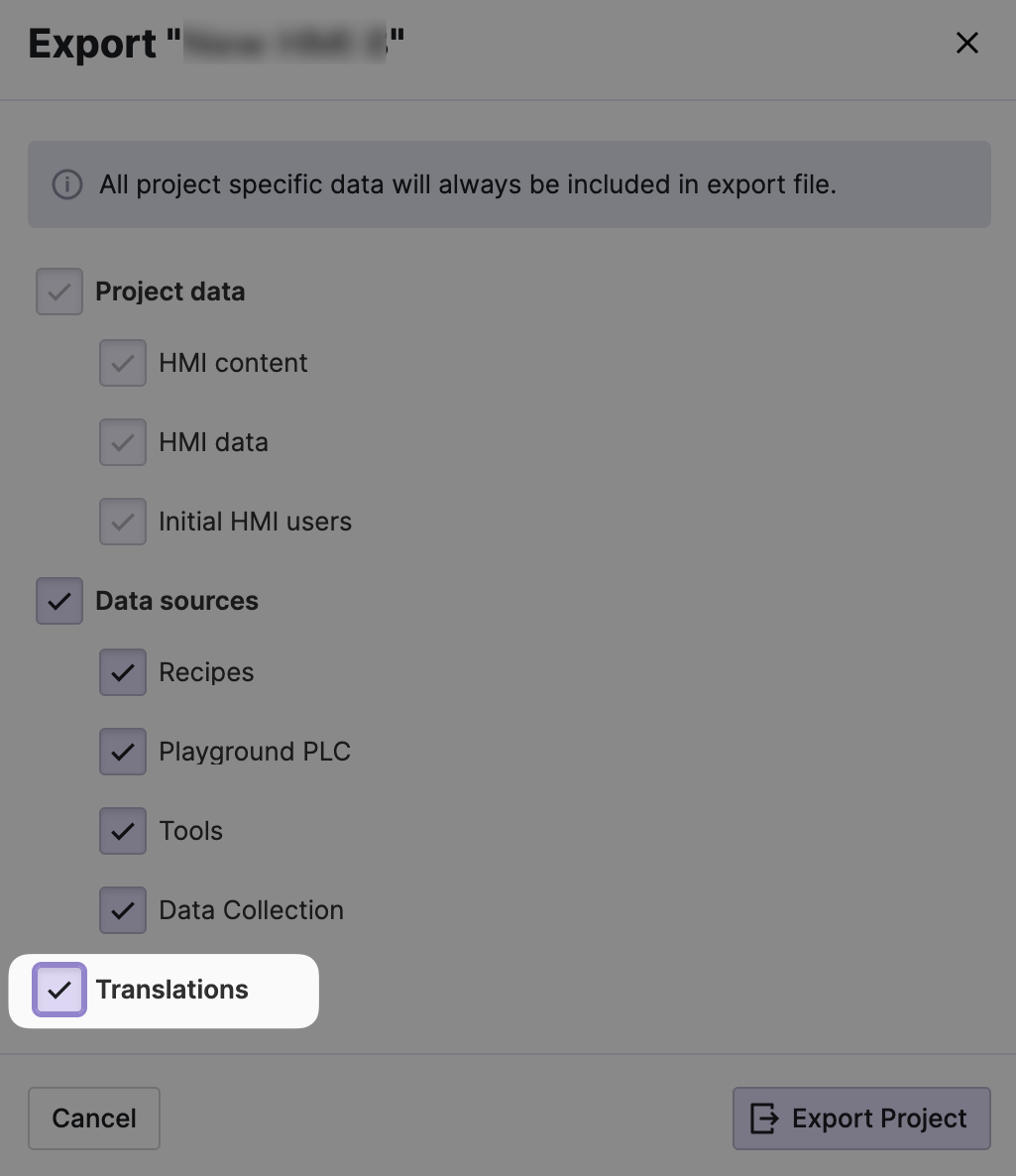Uncheck the Tools data source checkbox
The image size is (1016, 1176).
coord(123,831)
